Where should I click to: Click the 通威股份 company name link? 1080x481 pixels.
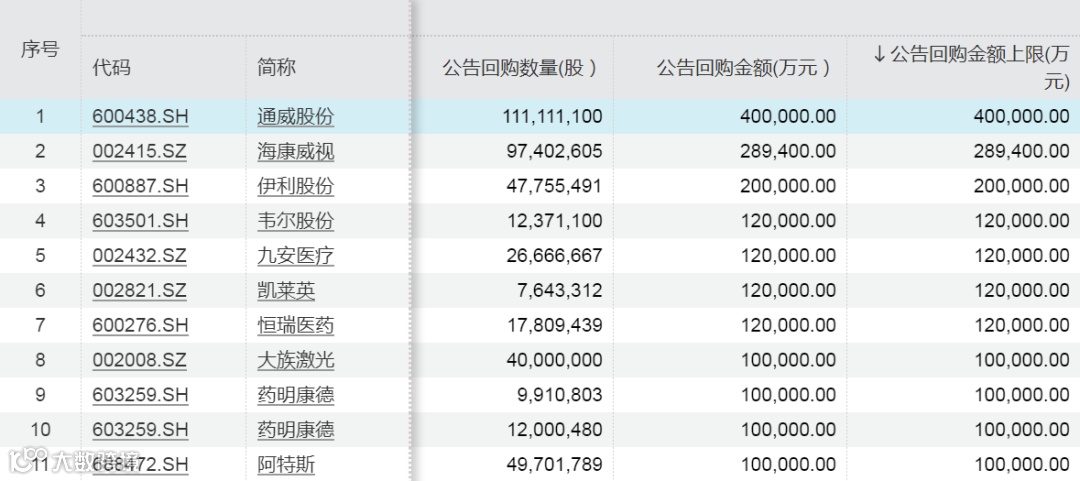pyautogui.click(x=295, y=116)
